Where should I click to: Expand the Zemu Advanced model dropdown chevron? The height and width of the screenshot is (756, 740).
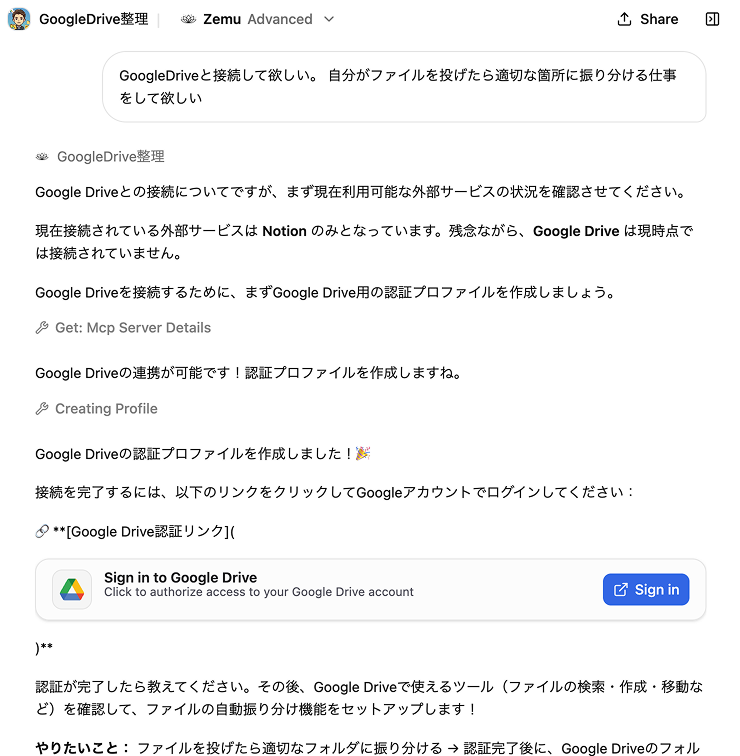[329, 19]
